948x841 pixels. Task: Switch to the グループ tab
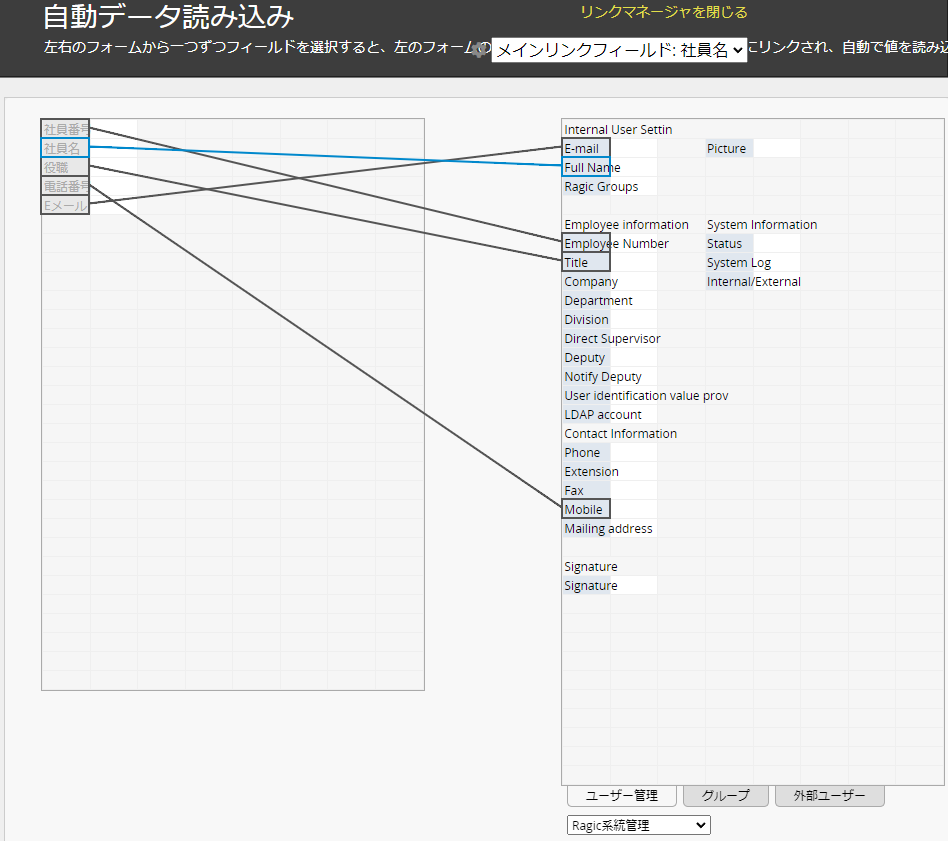click(x=725, y=796)
